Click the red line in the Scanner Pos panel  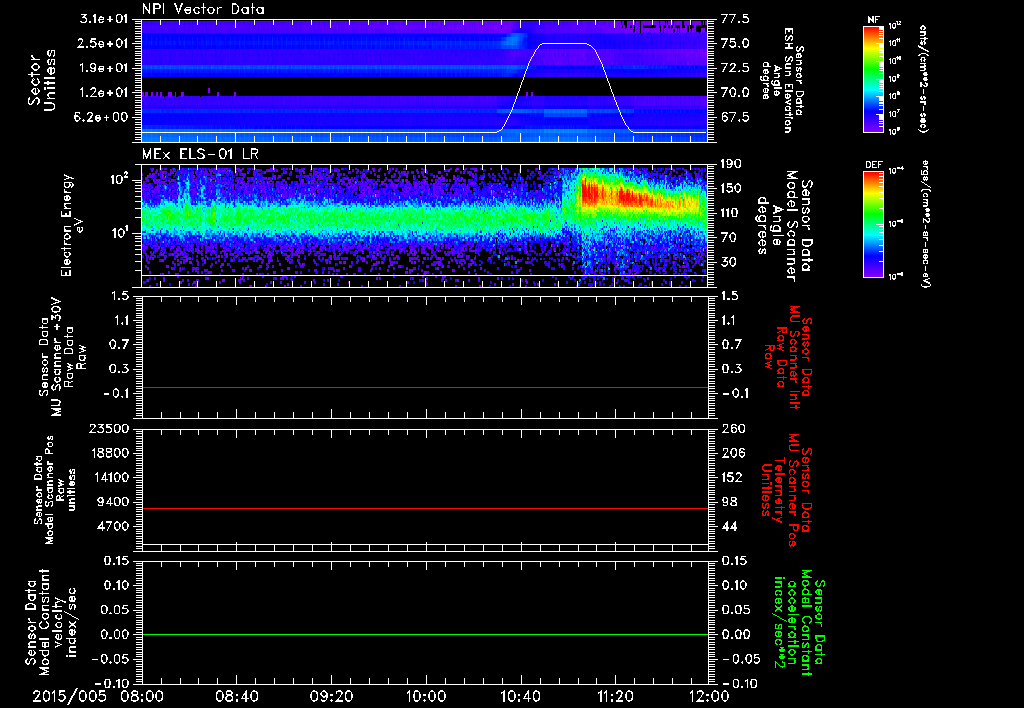click(x=424, y=508)
